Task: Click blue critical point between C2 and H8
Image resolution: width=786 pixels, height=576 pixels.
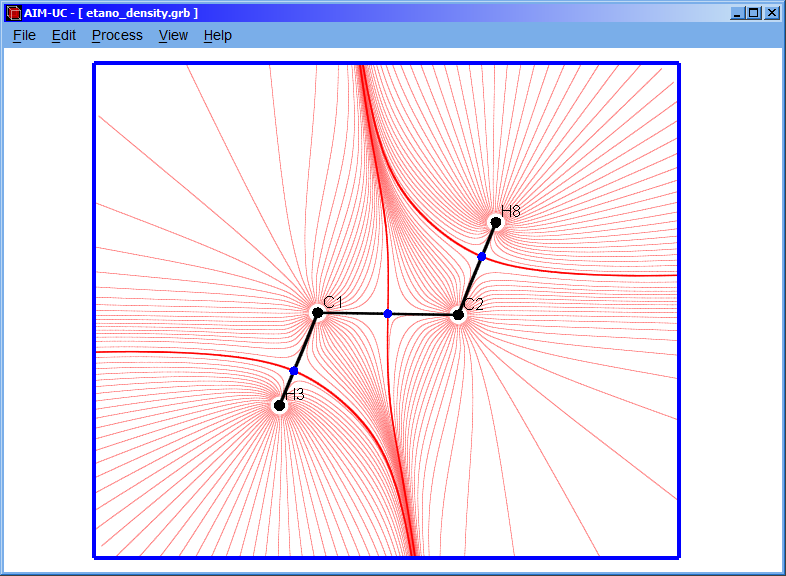Action: pyautogui.click(x=481, y=257)
